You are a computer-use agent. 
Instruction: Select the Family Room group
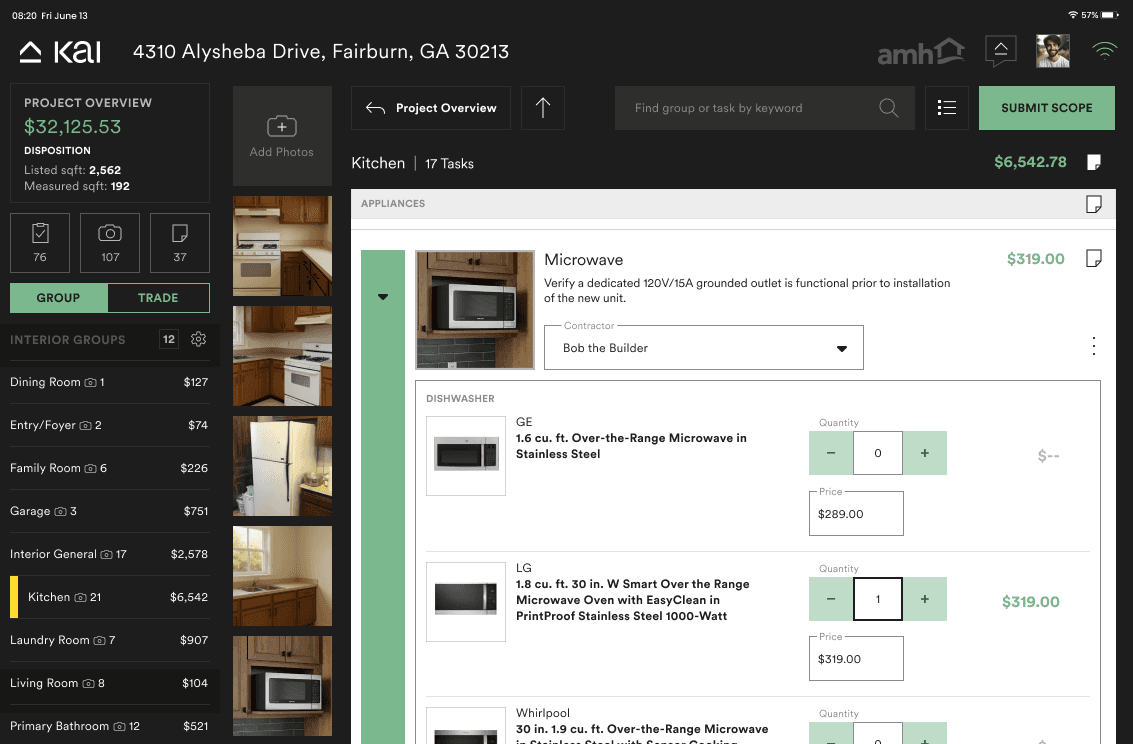pyautogui.click(x=109, y=468)
